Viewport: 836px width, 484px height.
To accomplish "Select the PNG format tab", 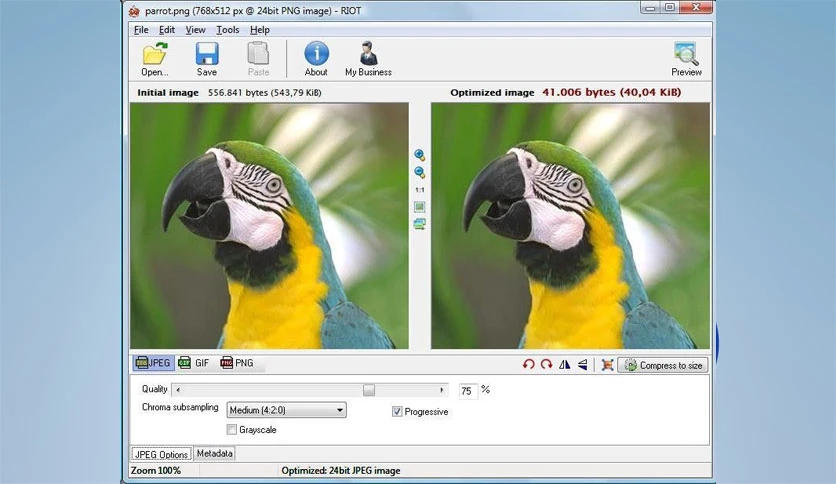I will point(237,363).
